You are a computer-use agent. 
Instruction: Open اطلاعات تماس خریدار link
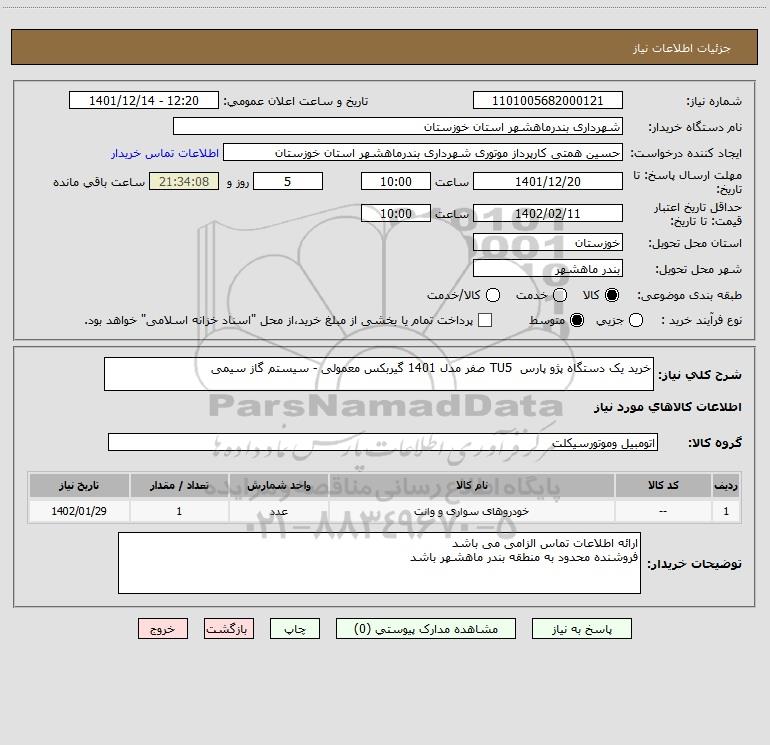pos(165,153)
